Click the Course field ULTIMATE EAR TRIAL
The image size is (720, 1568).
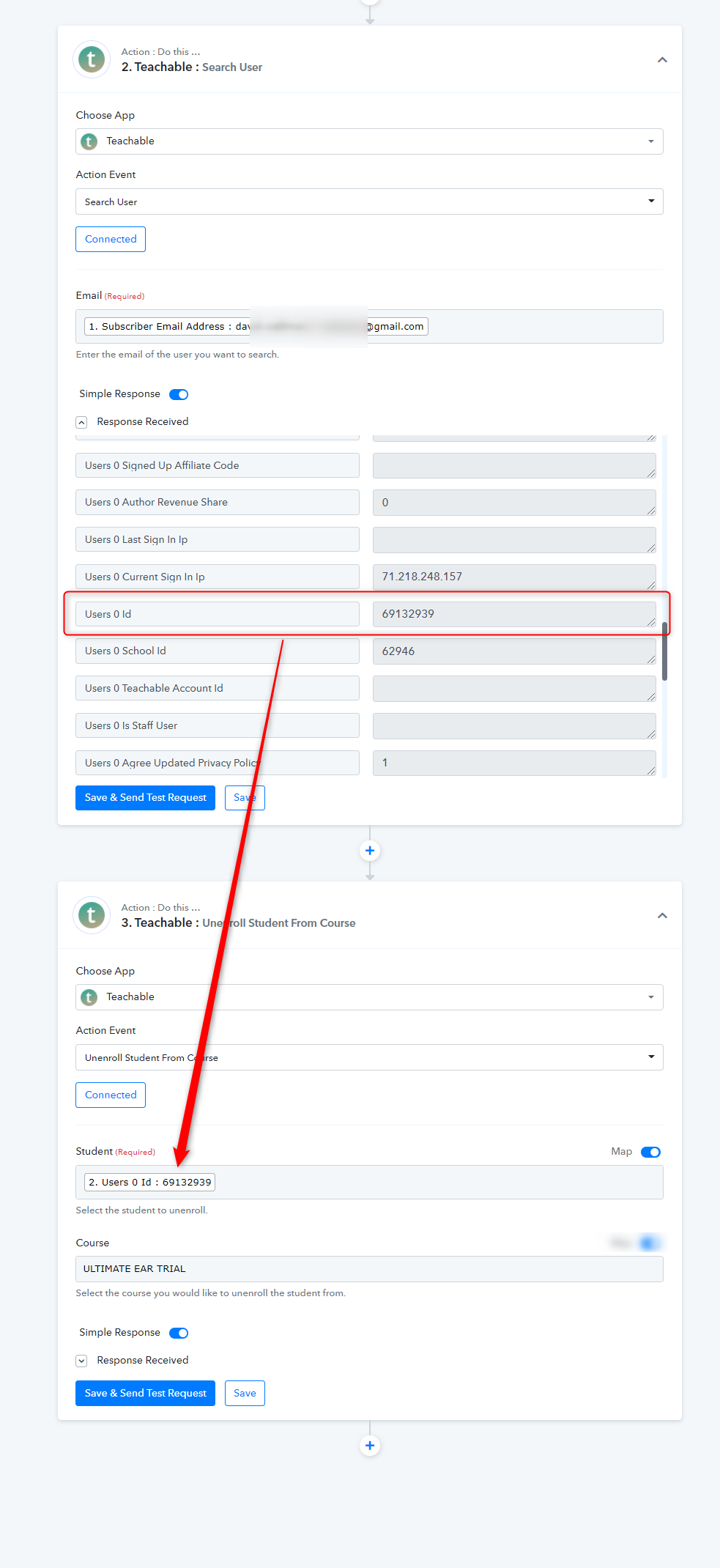[x=369, y=1269]
